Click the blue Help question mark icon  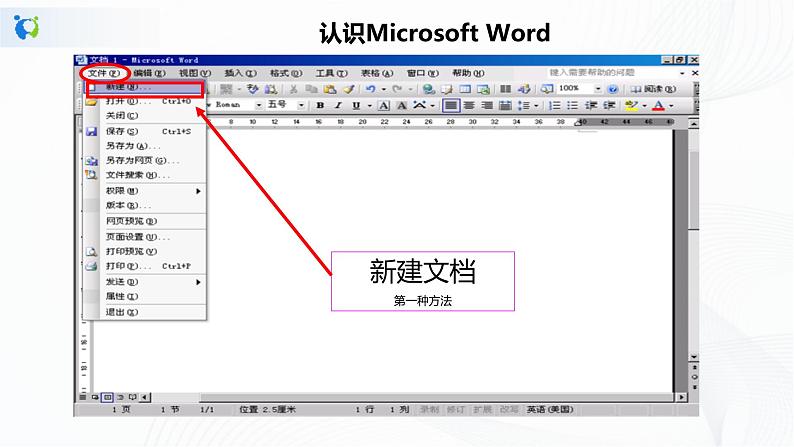(613, 89)
